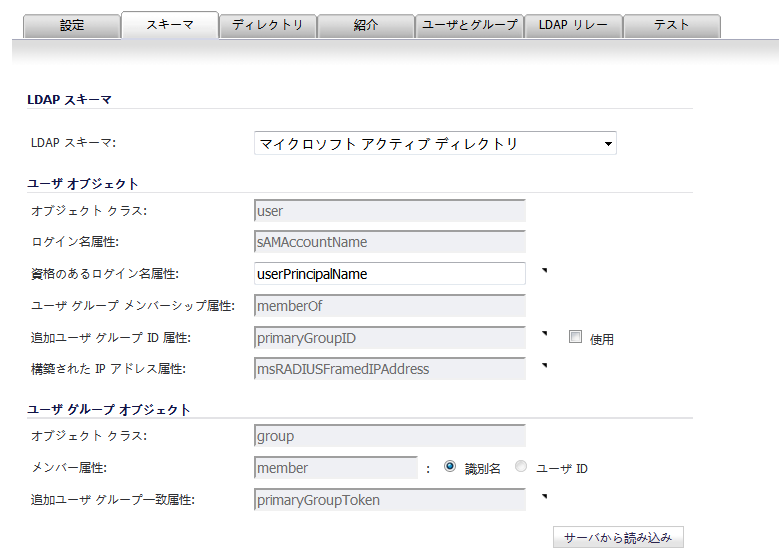Open the LDAP リレー tab
The width and height of the screenshot is (779, 556).
pyautogui.click(x=573, y=26)
